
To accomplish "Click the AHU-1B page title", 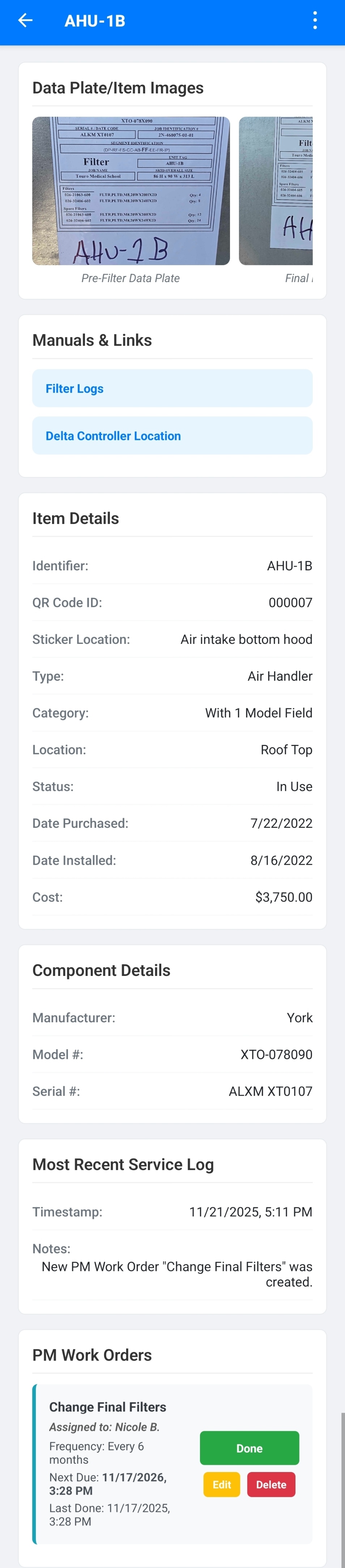I will point(95,21).
